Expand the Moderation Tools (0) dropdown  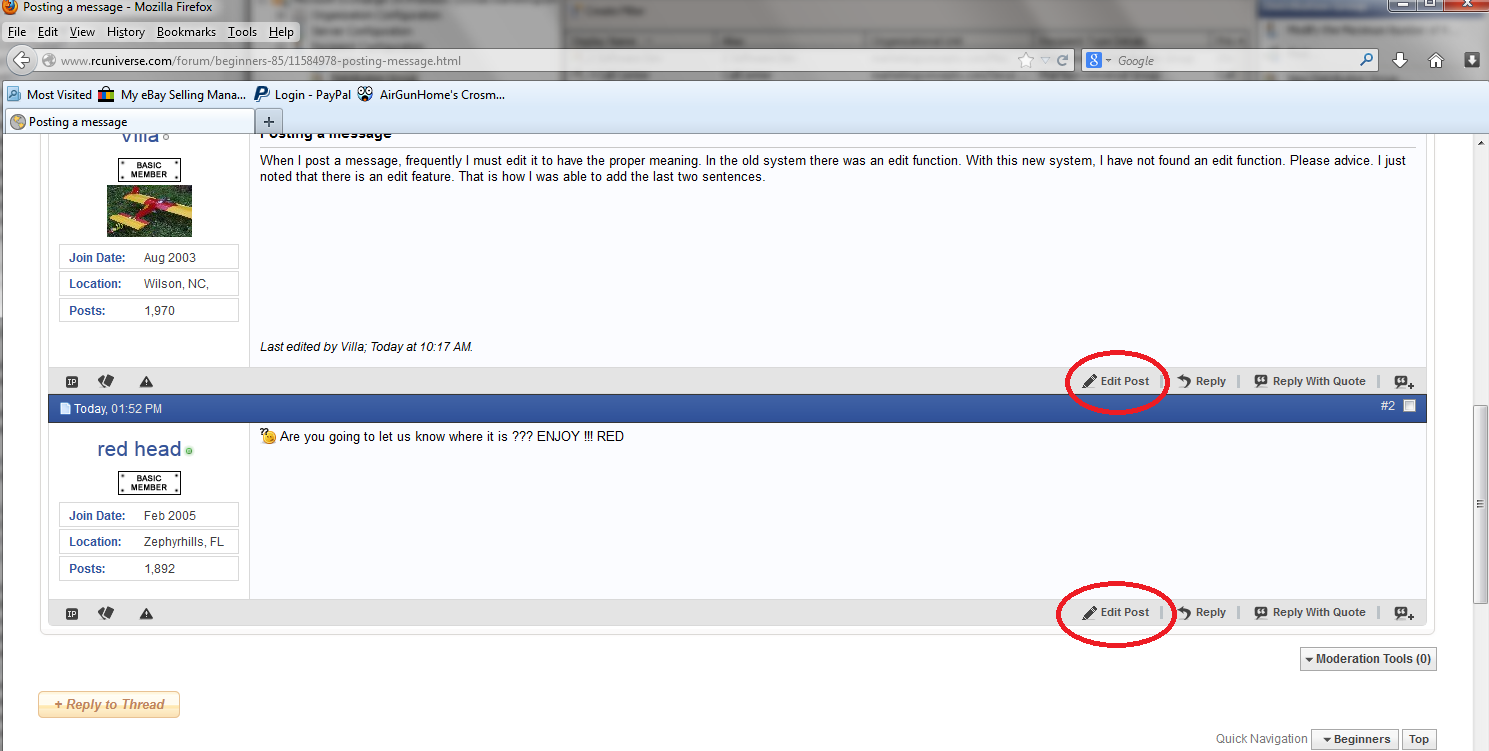pyautogui.click(x=1368, y=659)
